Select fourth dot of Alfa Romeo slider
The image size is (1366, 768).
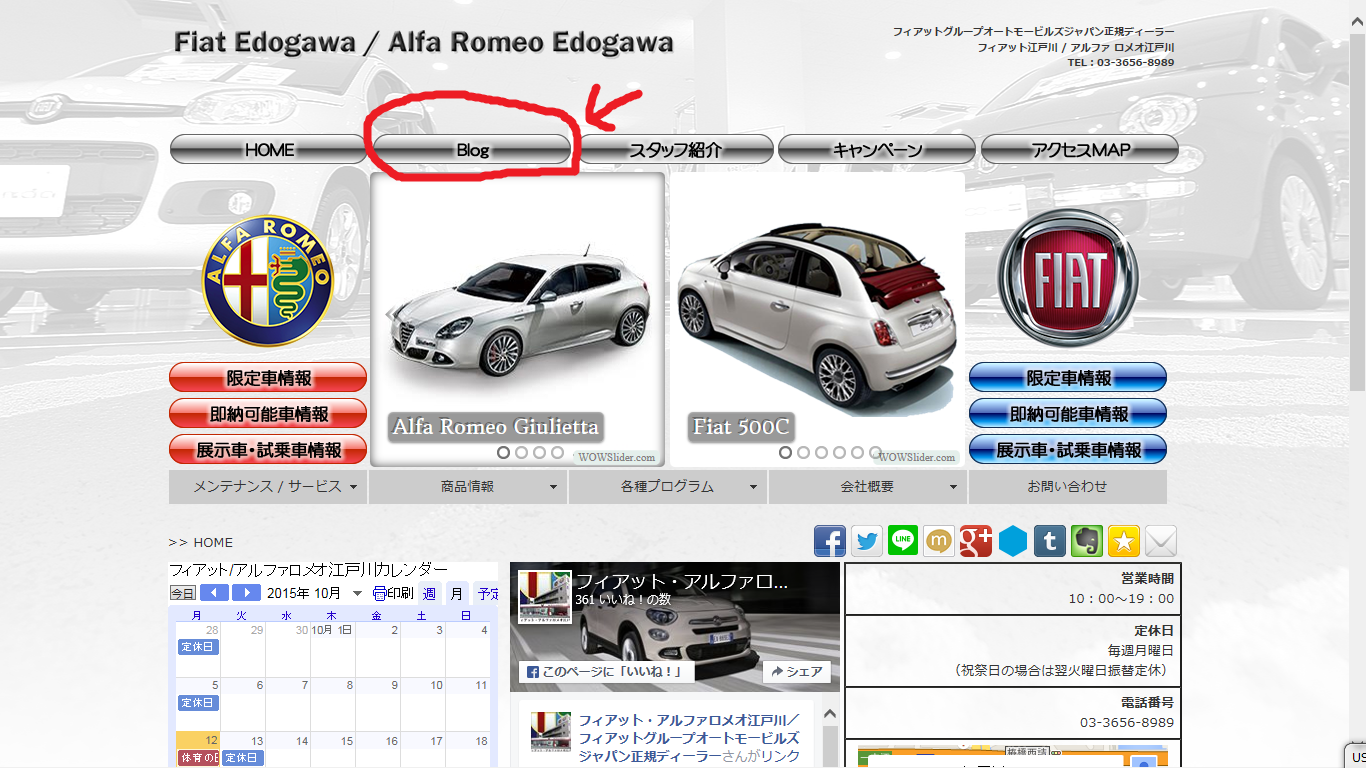558,453
